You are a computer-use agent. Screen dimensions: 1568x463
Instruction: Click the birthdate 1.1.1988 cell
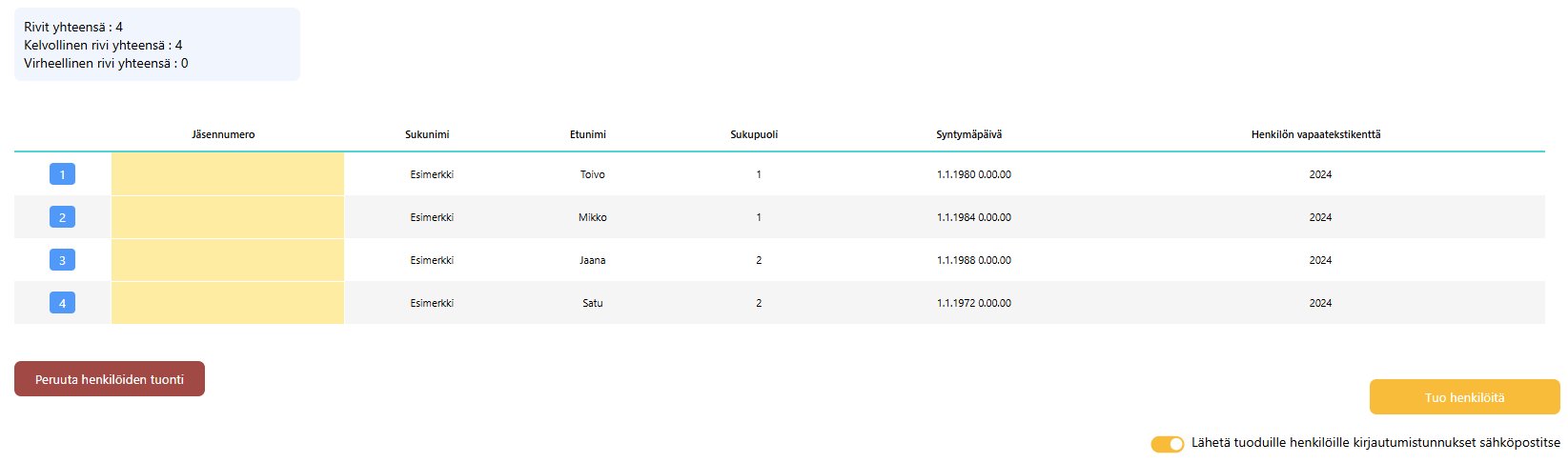tap(973, 260)
